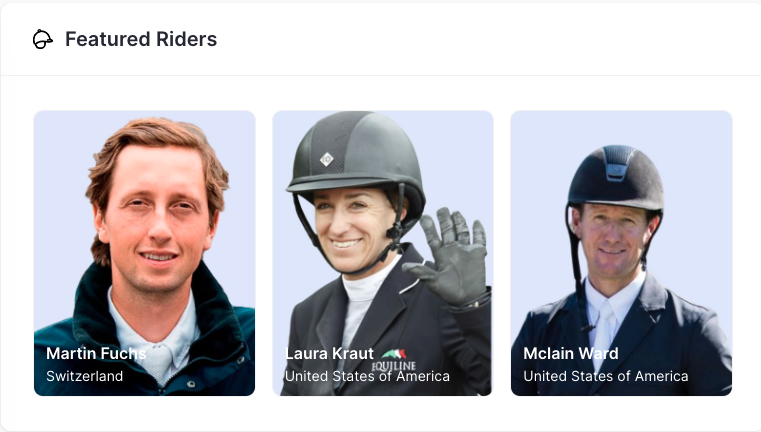Image resolution: width=761 pixels, height=432 pixels.
Task: Select United States of America under Mclain Ward
Action: [x=606, y=377]
